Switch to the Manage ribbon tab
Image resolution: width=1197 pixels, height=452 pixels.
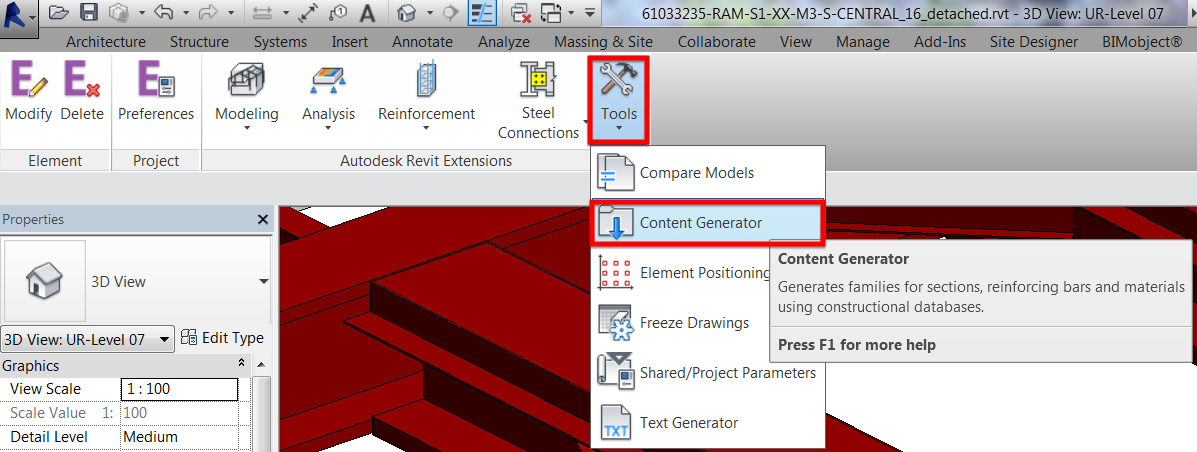coord(863,42)
